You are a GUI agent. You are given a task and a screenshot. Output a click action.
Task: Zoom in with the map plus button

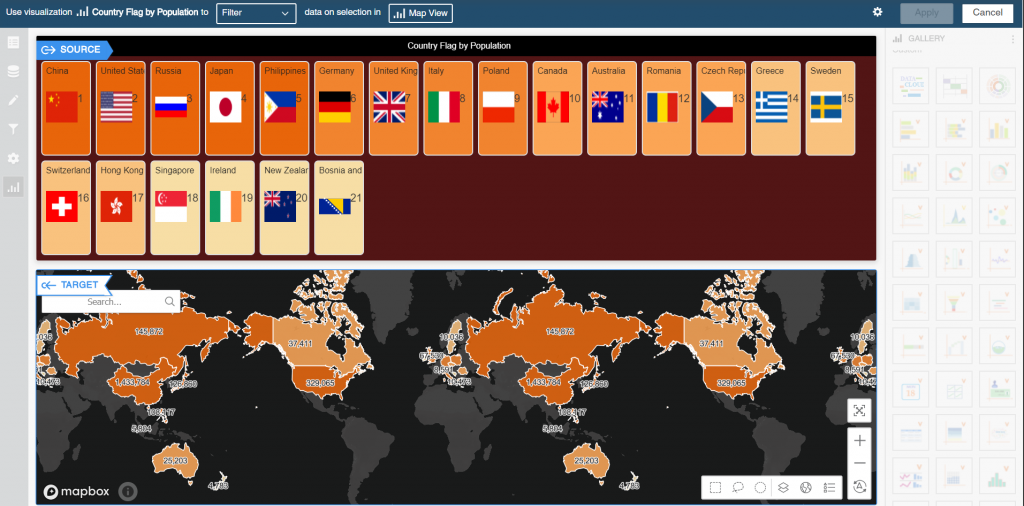859,441
